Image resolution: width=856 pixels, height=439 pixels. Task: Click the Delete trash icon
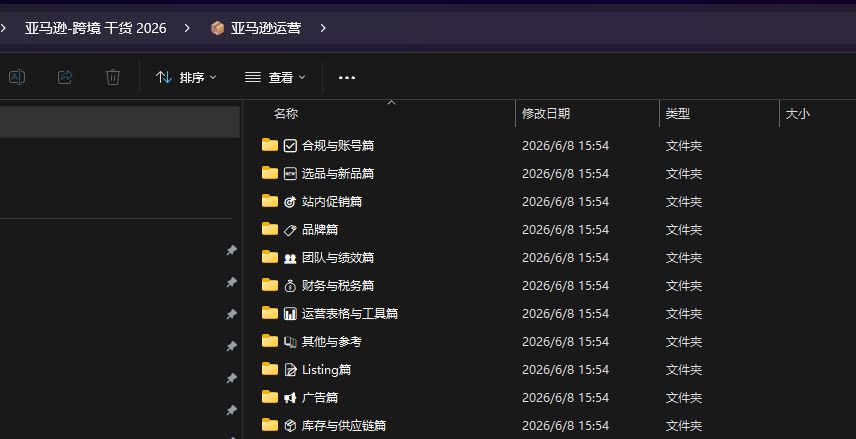point(112,77)
